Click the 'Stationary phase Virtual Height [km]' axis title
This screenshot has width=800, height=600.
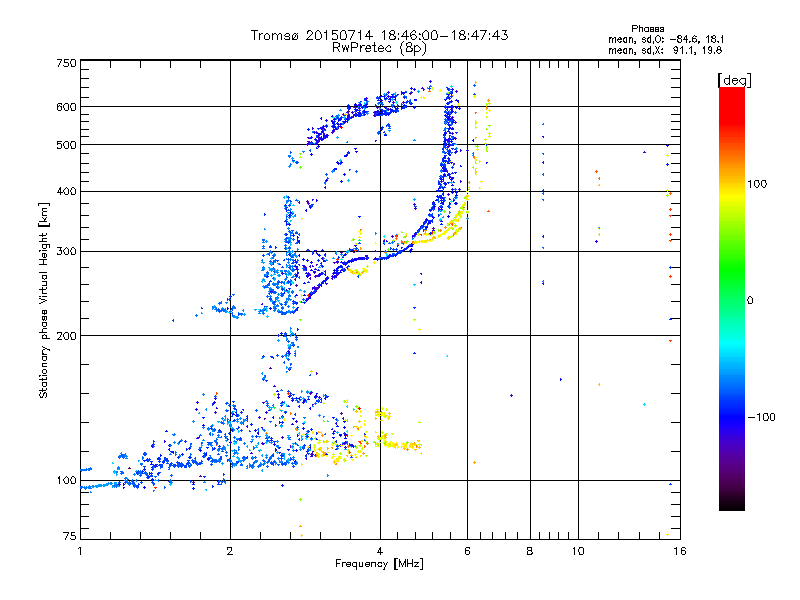(x=44, y=300)
